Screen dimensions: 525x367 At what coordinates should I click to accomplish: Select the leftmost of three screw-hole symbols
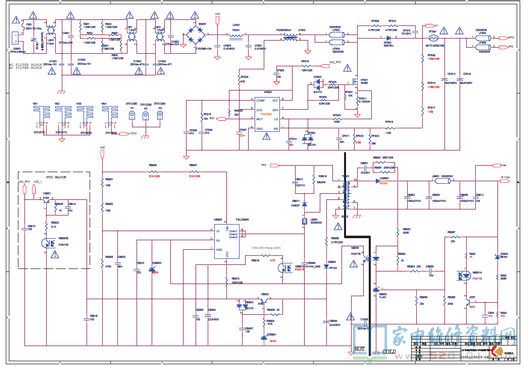132,116
